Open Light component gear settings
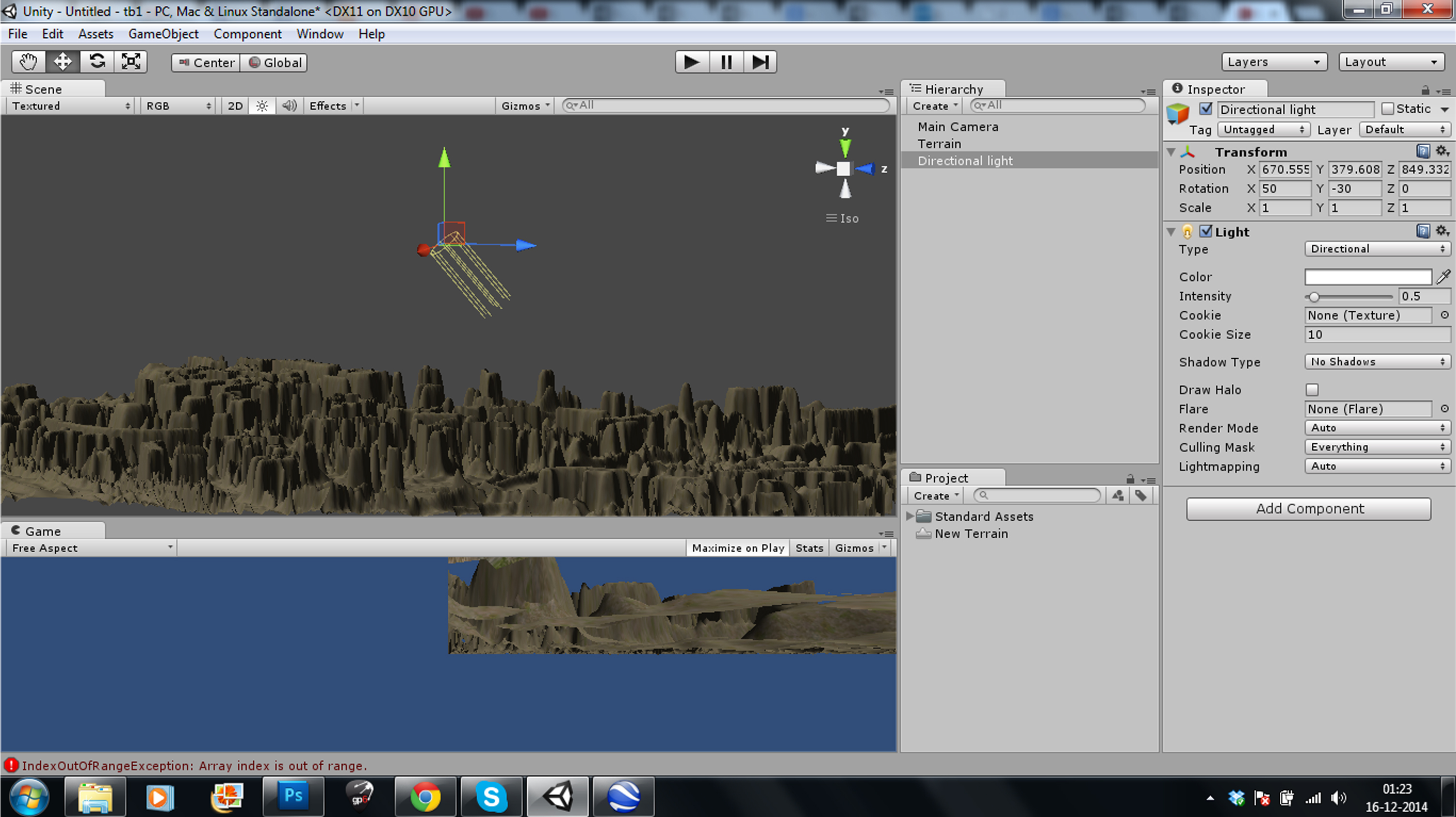1456x817 pixels. [x=1442, y=230]
